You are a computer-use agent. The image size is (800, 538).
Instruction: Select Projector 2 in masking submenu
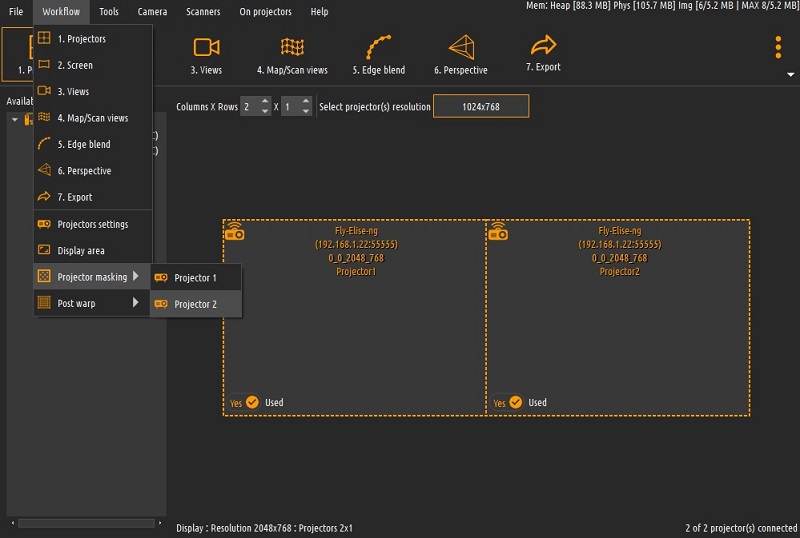click(x=196, y=304)
